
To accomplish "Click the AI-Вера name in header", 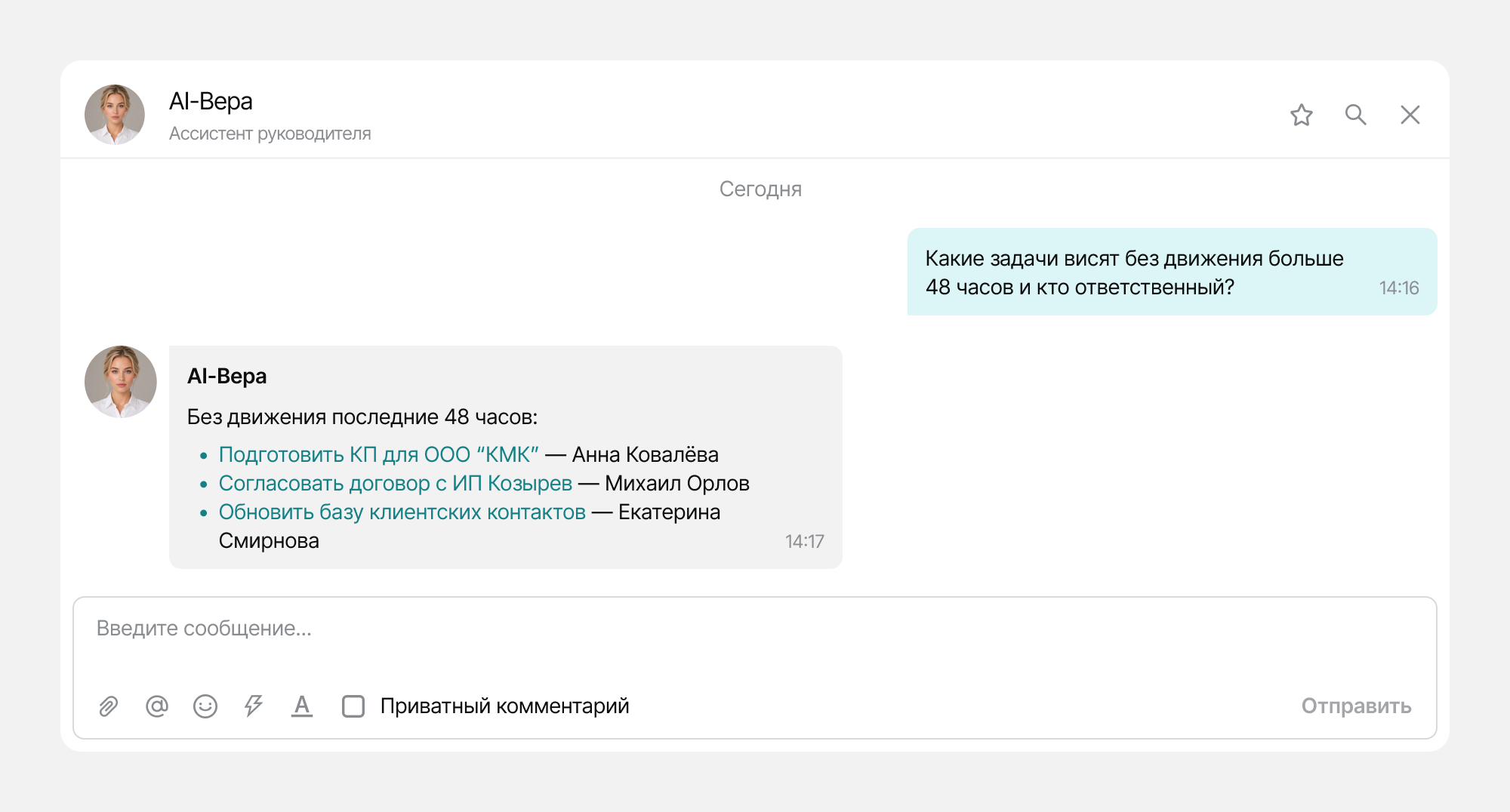I will (211, 101).
